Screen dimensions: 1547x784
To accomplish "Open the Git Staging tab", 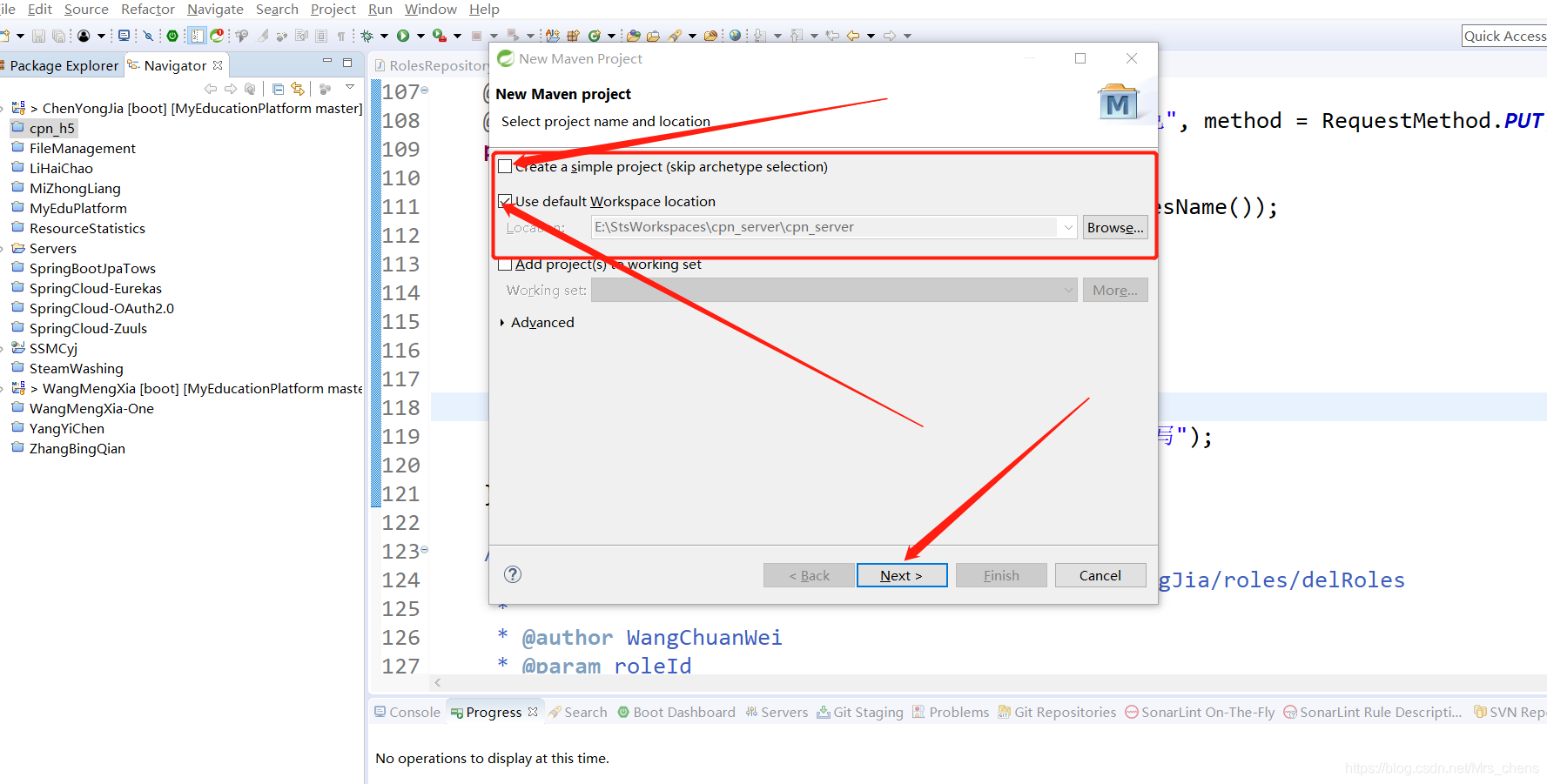I will tap(860, 712).
